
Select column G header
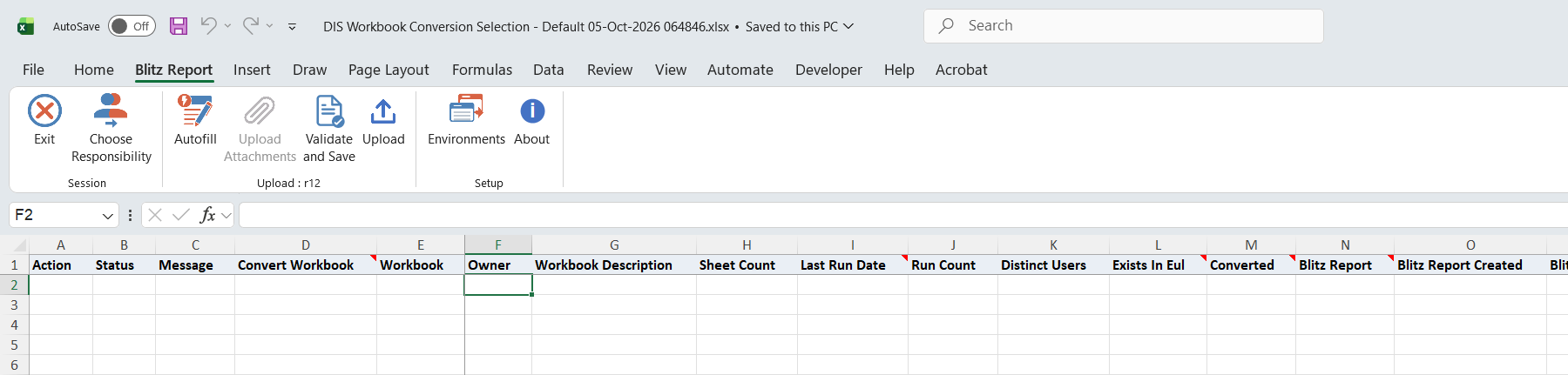[614, 245]
